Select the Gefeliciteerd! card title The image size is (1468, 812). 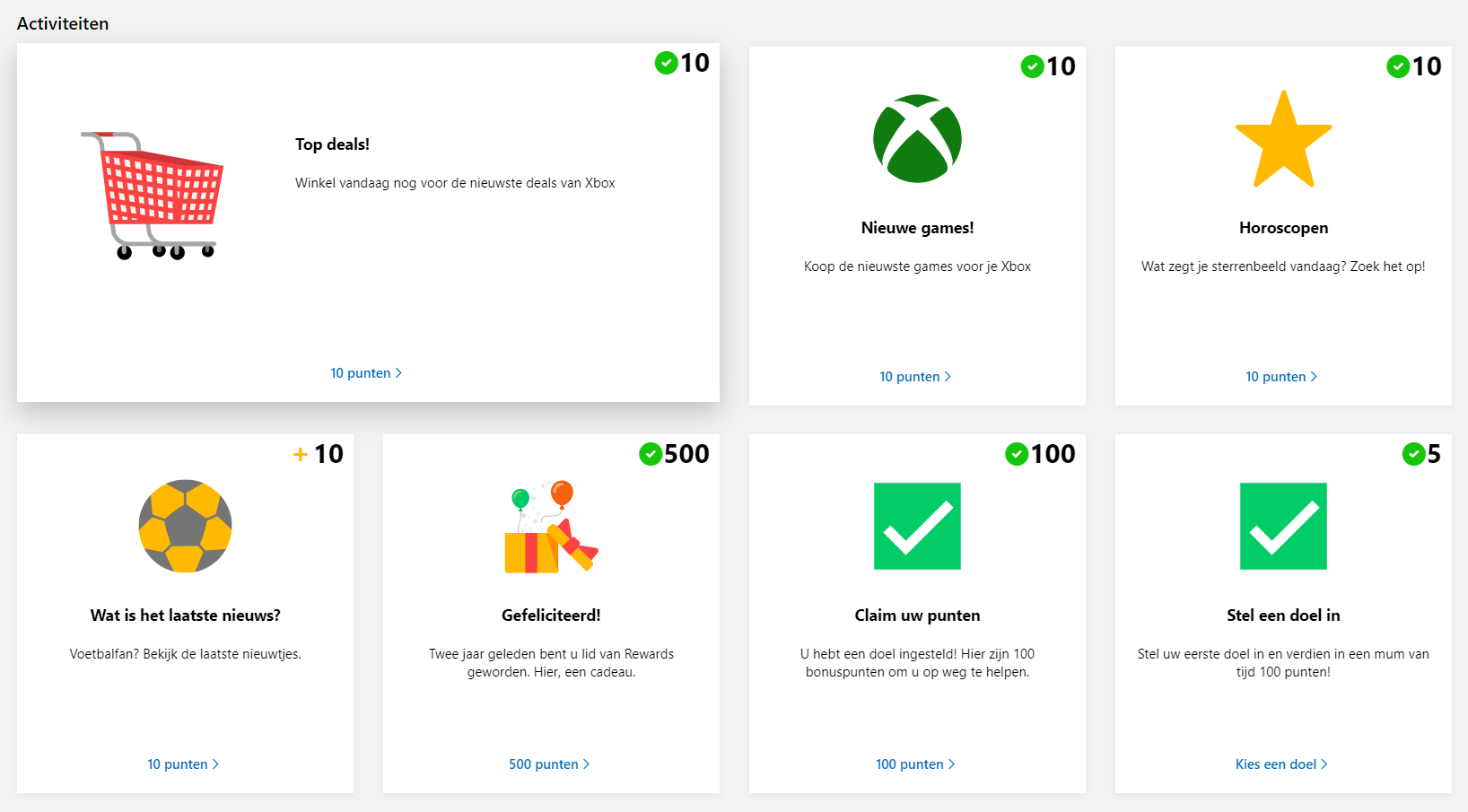click(551, 616)
